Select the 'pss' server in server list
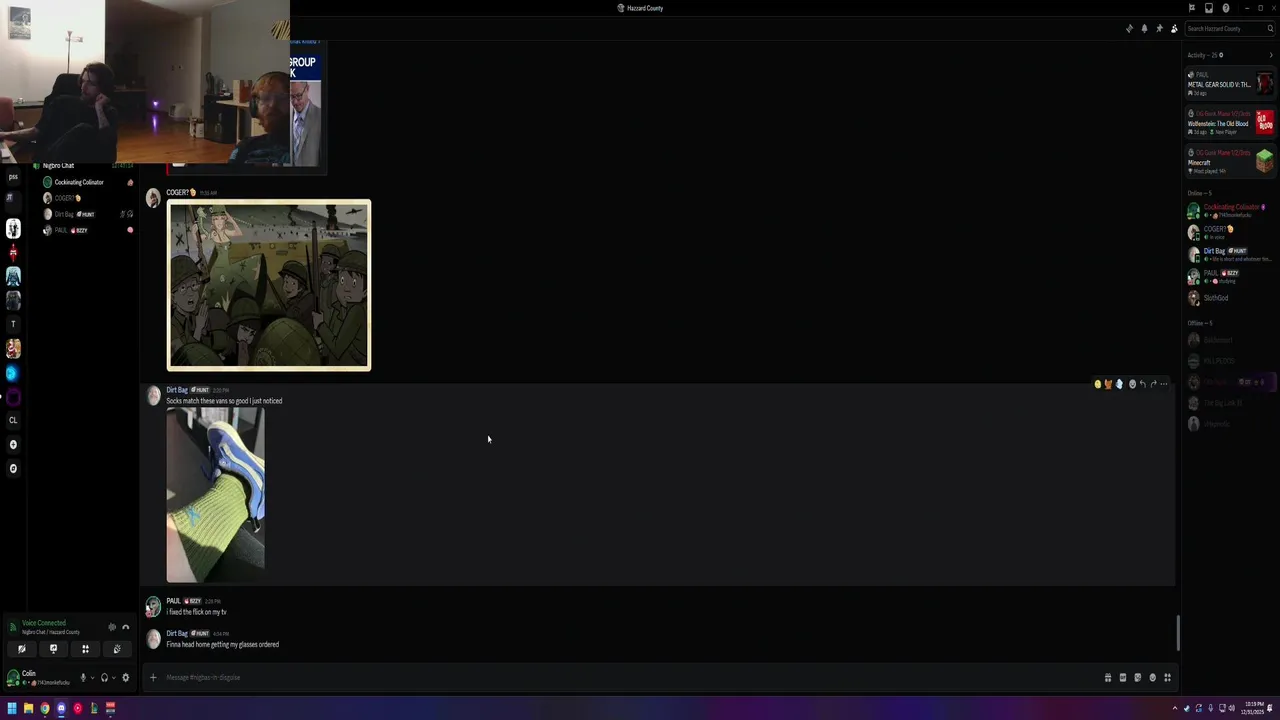This screenshot has height=720, width=1280. pos(13,177)
